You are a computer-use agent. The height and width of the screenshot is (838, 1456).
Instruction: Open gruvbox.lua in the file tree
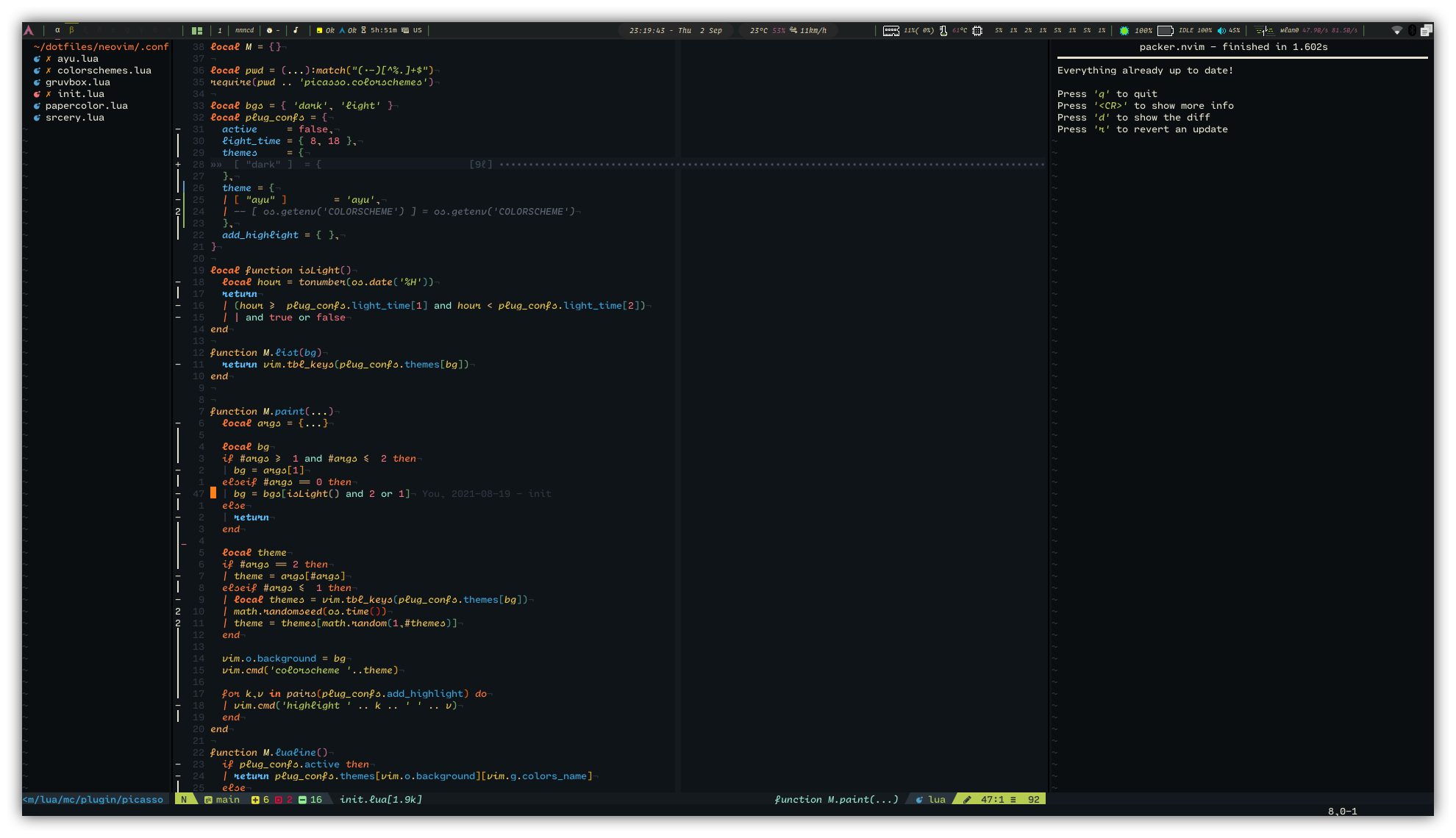tap(77, 82)
